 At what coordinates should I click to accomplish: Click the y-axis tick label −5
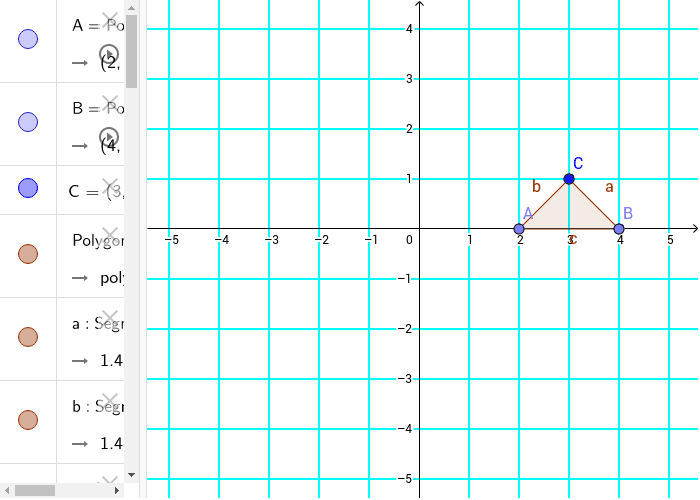(406, 479)
